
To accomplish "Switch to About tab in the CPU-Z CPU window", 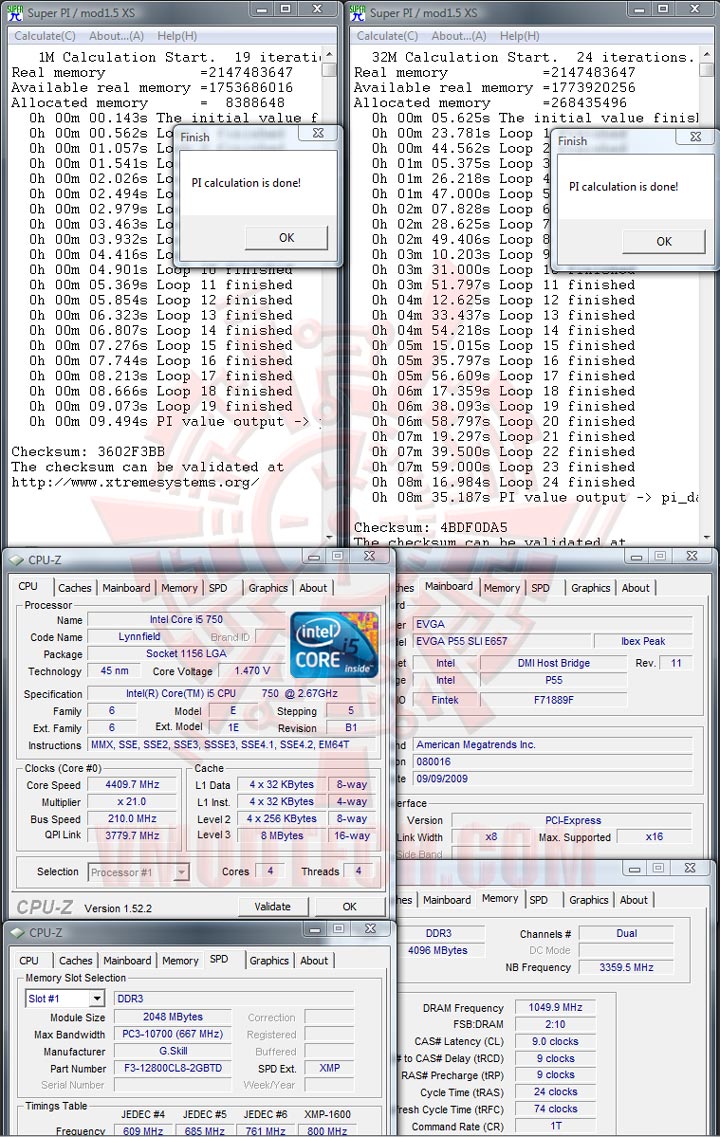I will click(x=313, y=588).
